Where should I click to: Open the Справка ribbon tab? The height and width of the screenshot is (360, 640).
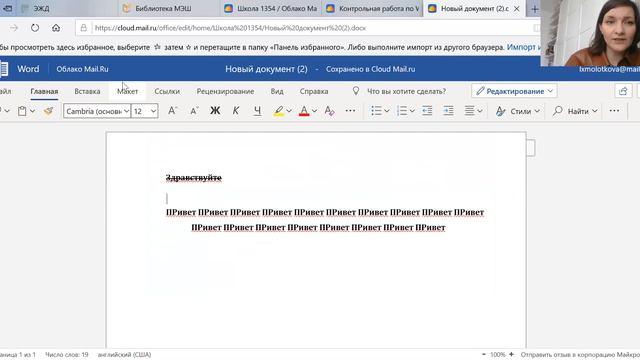click(314, 91)
